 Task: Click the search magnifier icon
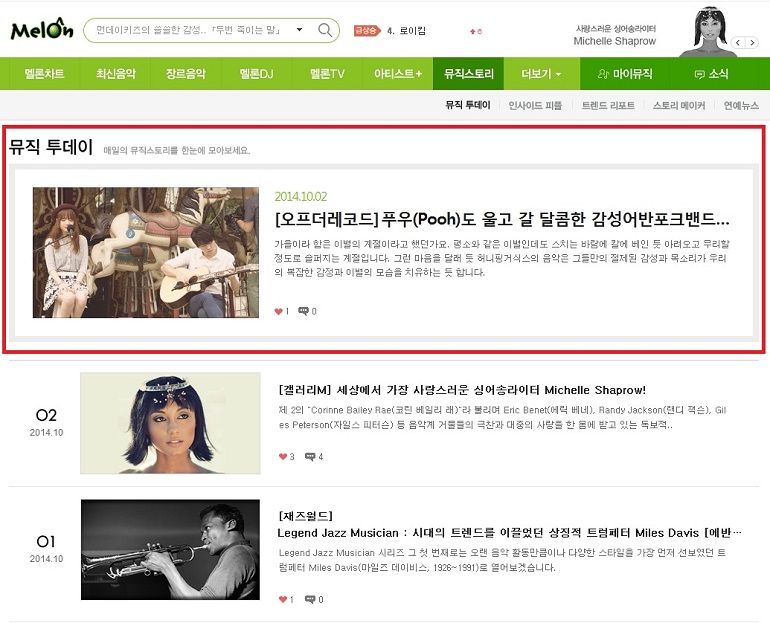click(325, 30)
